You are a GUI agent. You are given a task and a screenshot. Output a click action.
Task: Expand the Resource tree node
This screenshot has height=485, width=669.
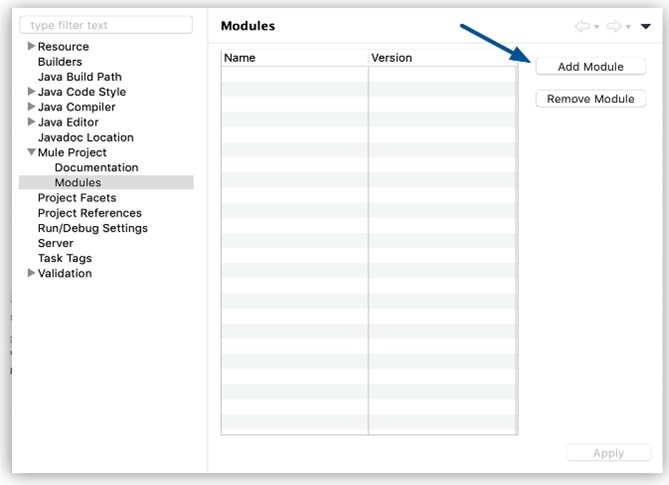31,46
